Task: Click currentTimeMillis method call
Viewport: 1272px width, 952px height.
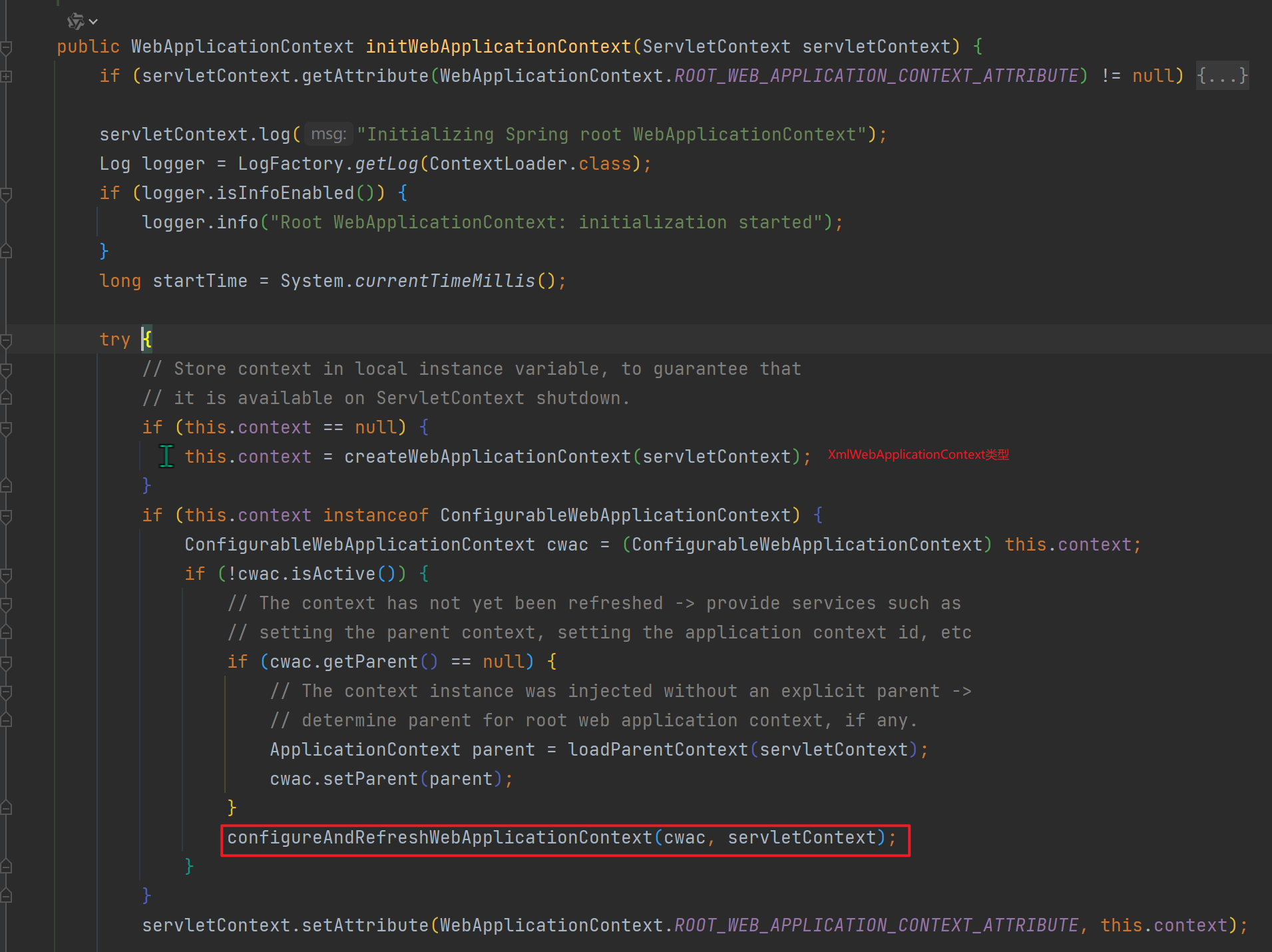Action: coord(445,281)
